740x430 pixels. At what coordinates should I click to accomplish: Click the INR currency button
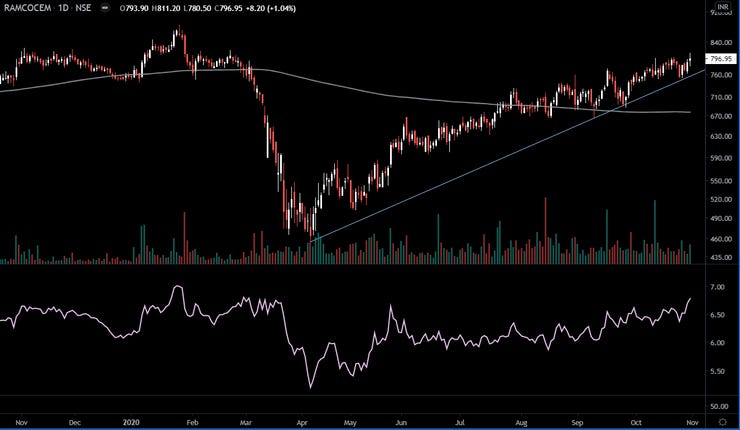click(x=723, y=7)
